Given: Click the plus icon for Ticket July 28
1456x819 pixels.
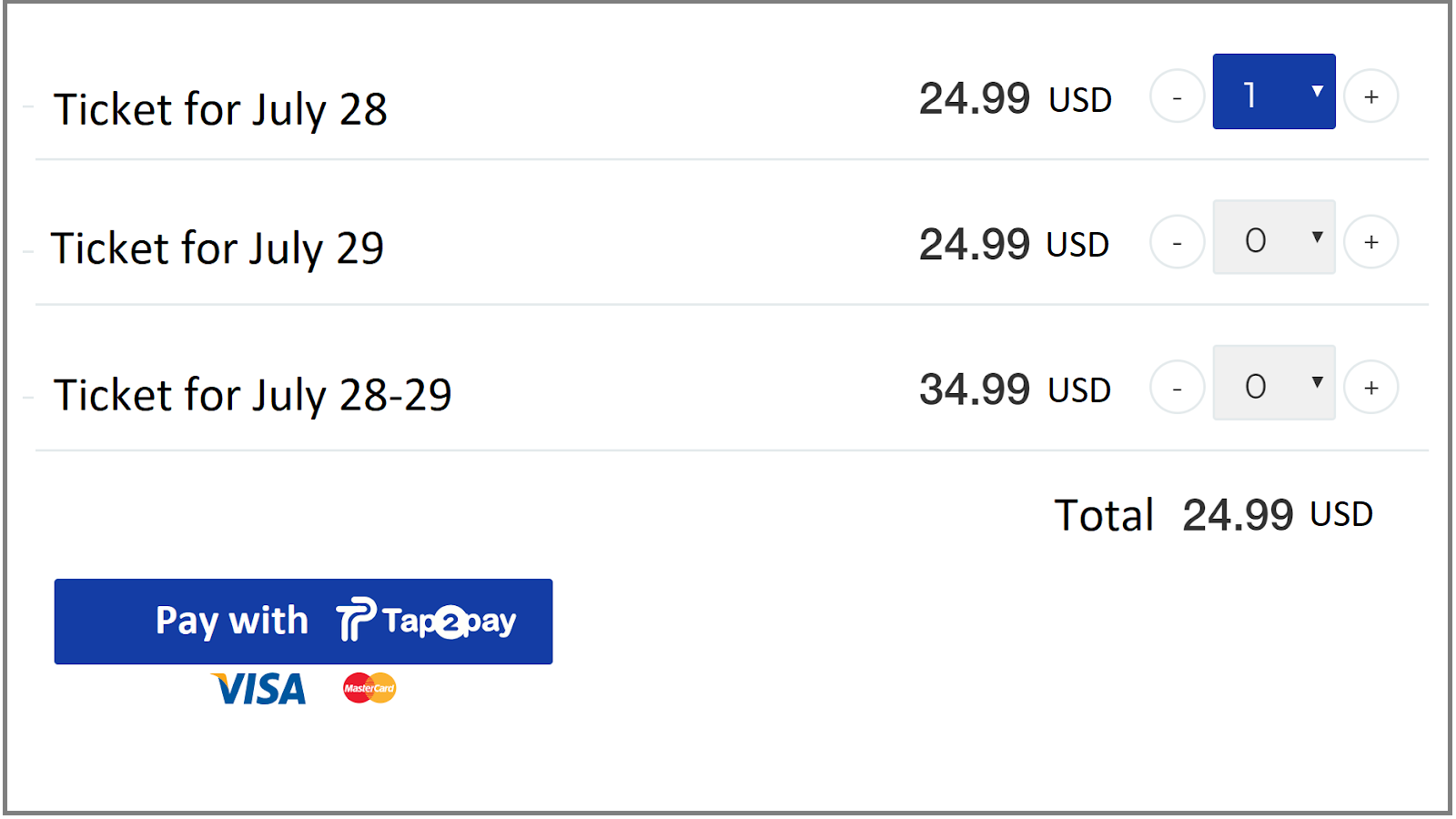Looking at the screenshot, I should click(1370, 96).
